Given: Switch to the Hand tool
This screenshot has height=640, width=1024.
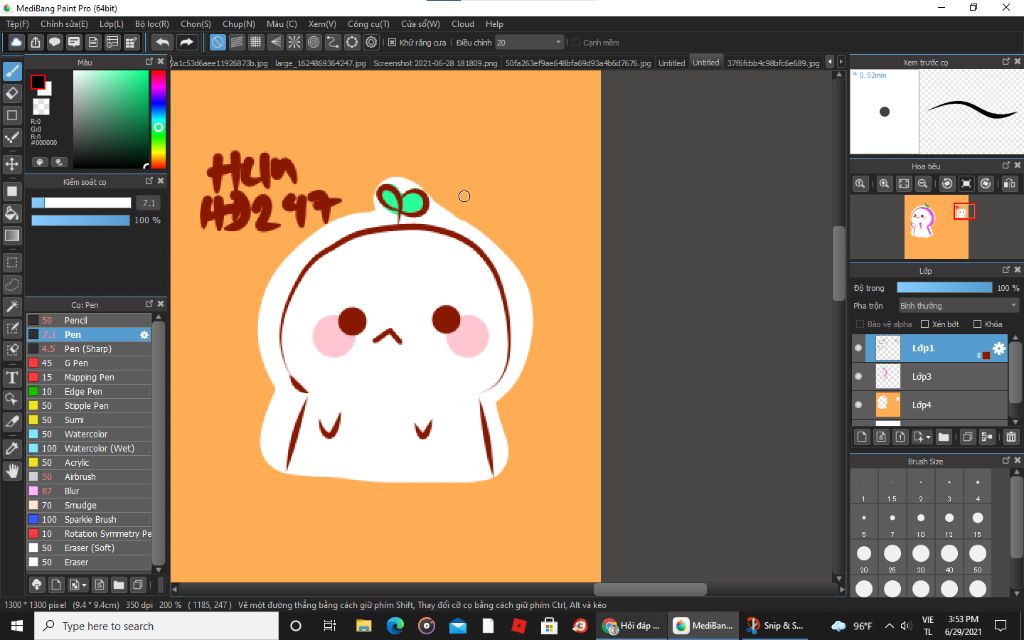Looking at the screenshot, I should click(x=12, y=470).
